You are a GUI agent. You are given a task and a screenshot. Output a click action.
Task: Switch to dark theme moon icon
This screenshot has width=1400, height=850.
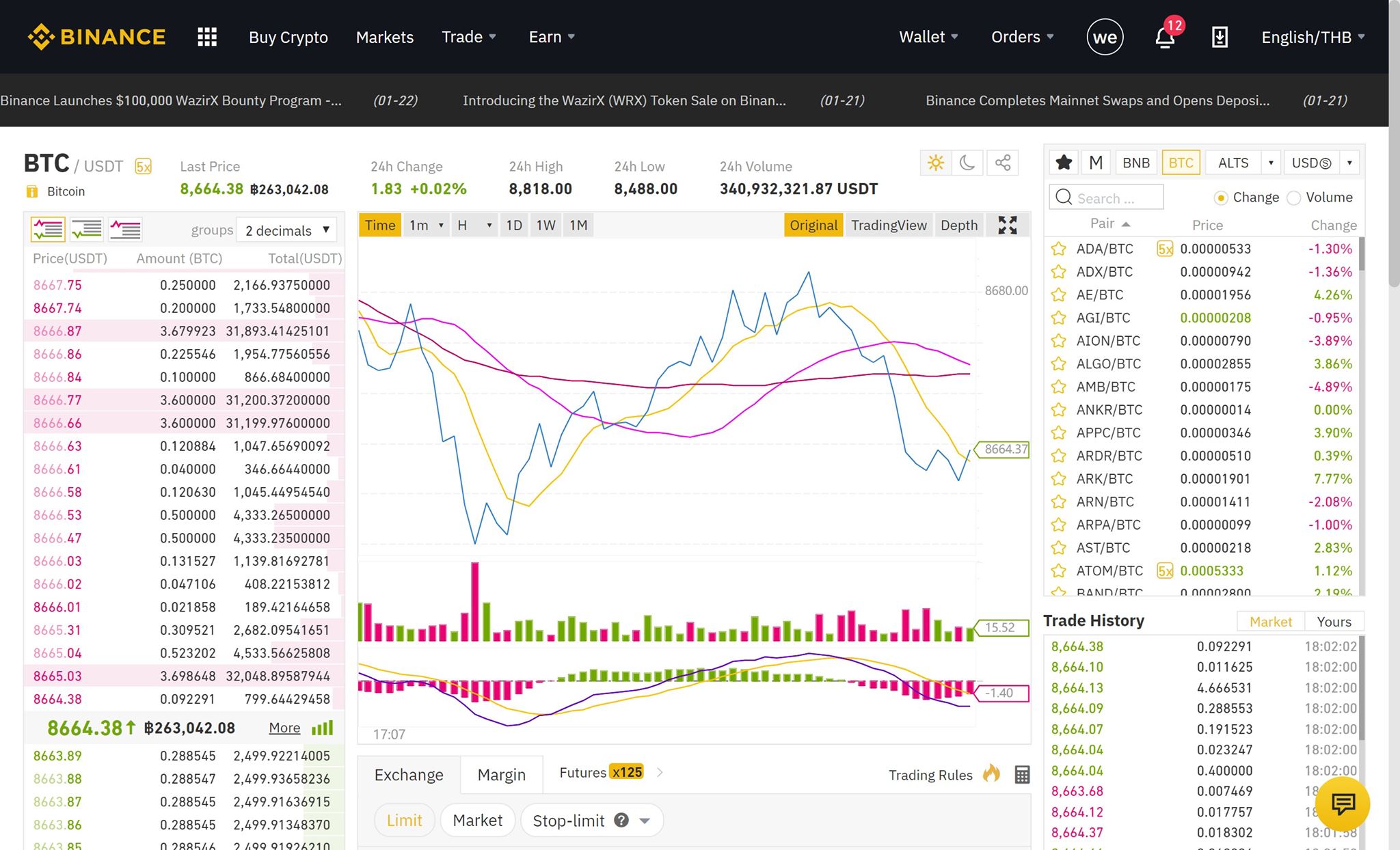[x=967, y=163]
